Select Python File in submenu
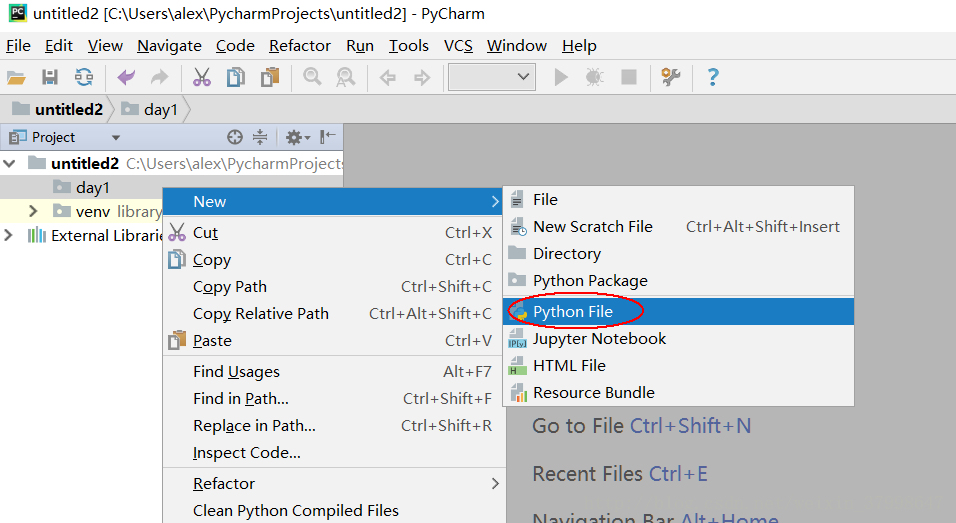Image resolution: width=956 pixels, height=523 pixels. point(679,311)
